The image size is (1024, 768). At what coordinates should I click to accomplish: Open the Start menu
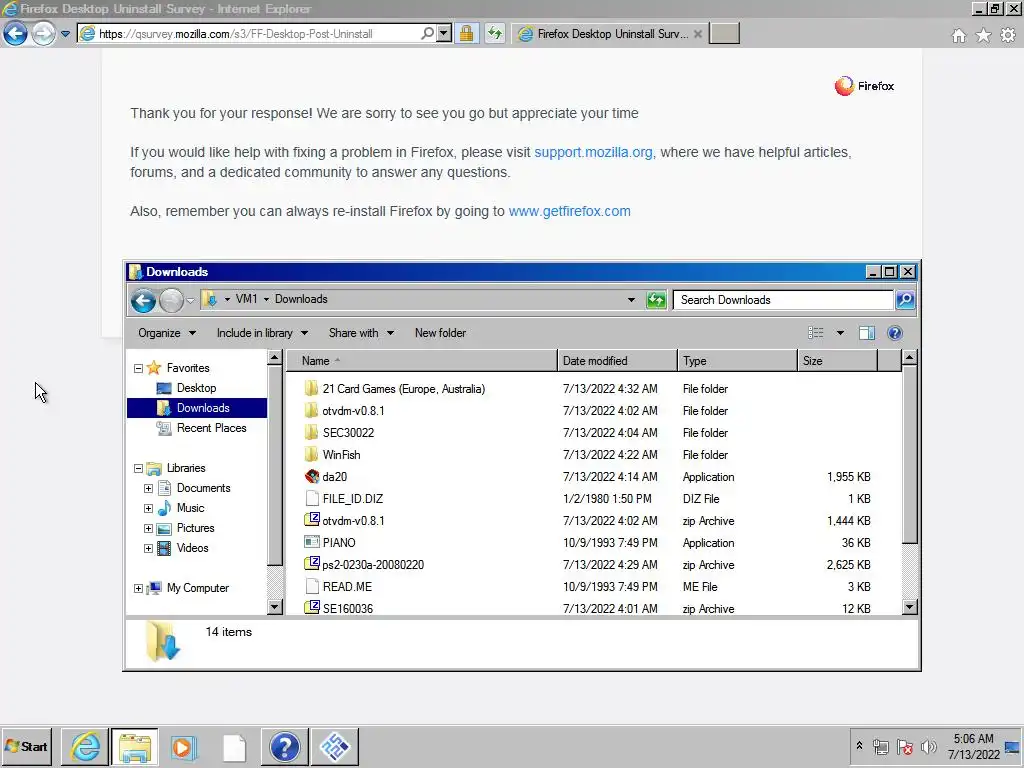(x=27, y=746)
